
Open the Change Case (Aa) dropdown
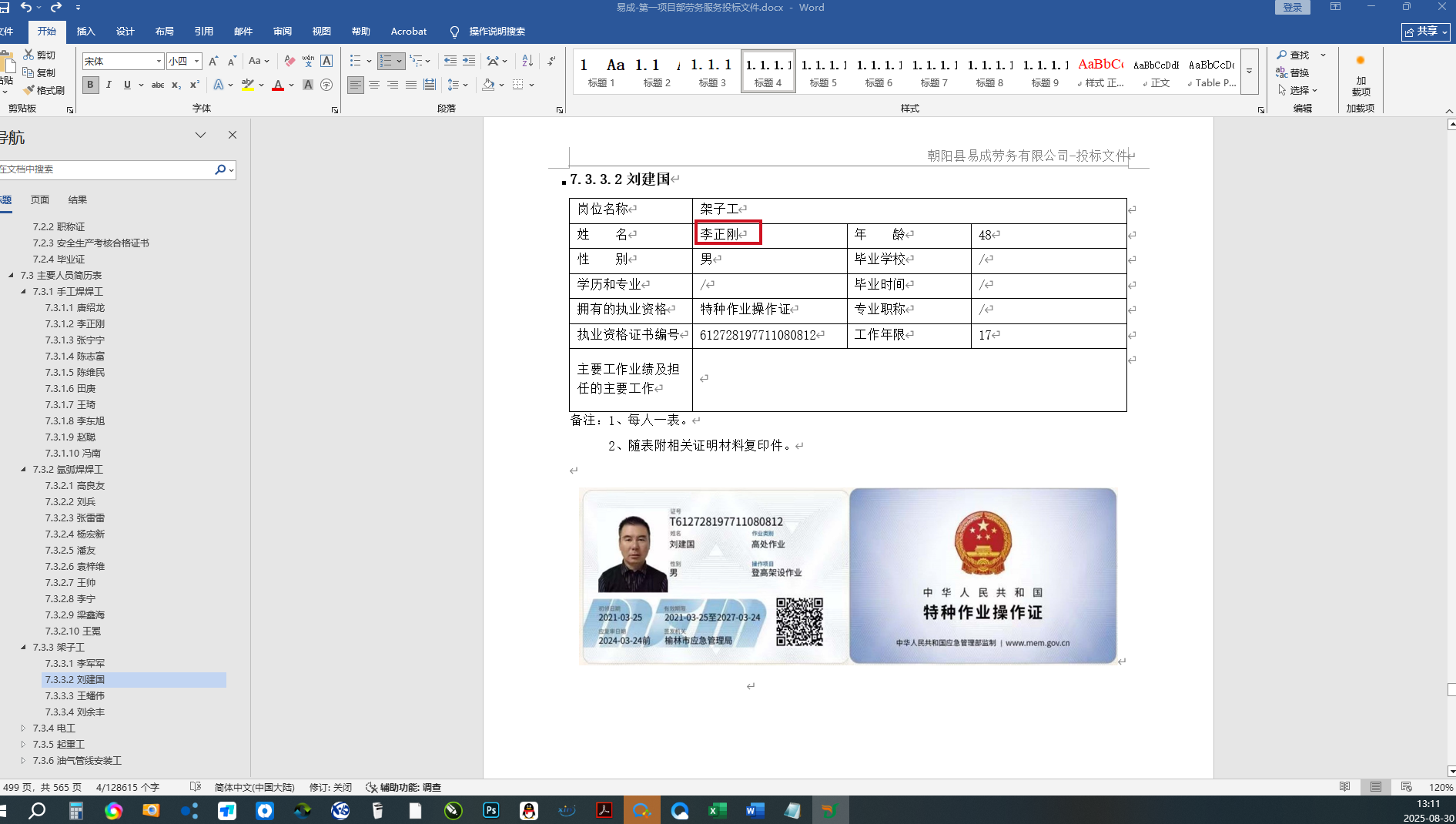(259, 61)
